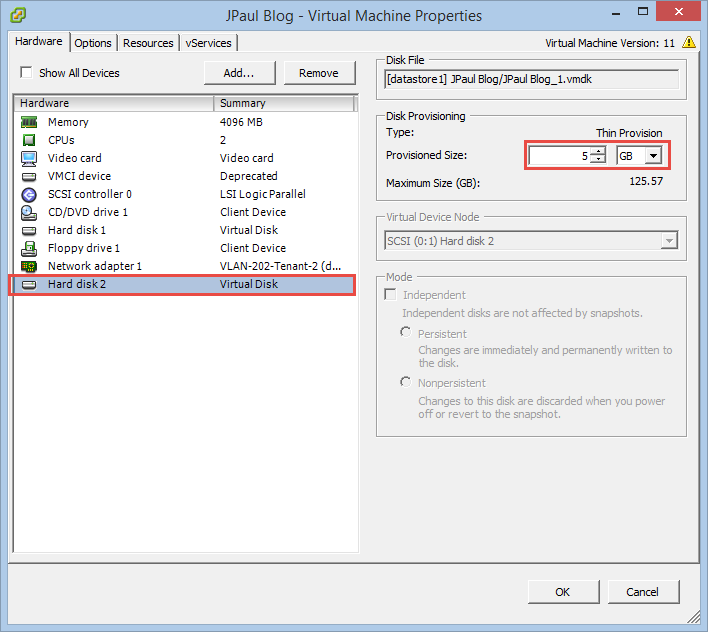Viewport: 708px width, 632px height.
Task: Click the VM version warning triangle icon
Action: coord(689,42)
